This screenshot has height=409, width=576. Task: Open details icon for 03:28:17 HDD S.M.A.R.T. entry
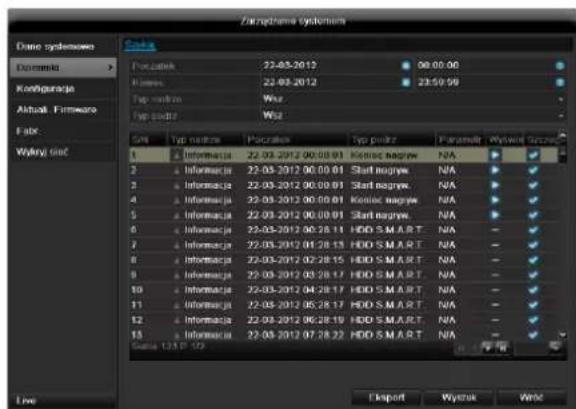[533, 275]
